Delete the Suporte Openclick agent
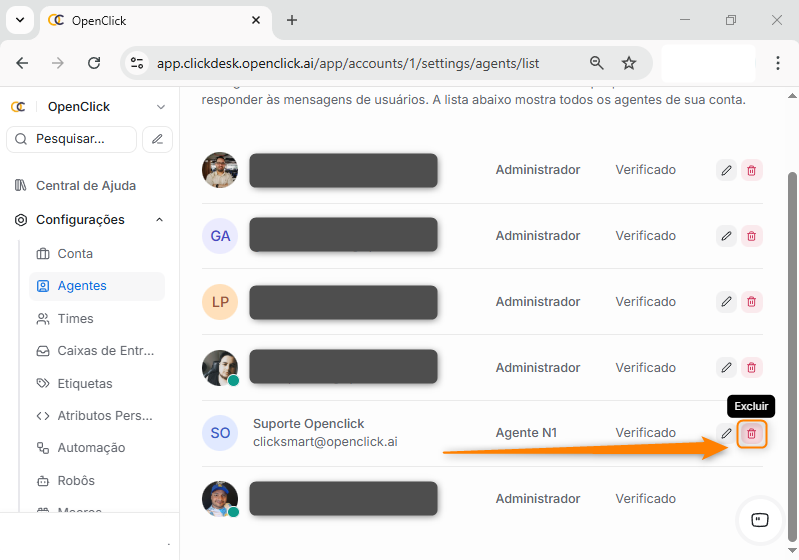Viewport: 799px width, 560px height. (751, 434)
